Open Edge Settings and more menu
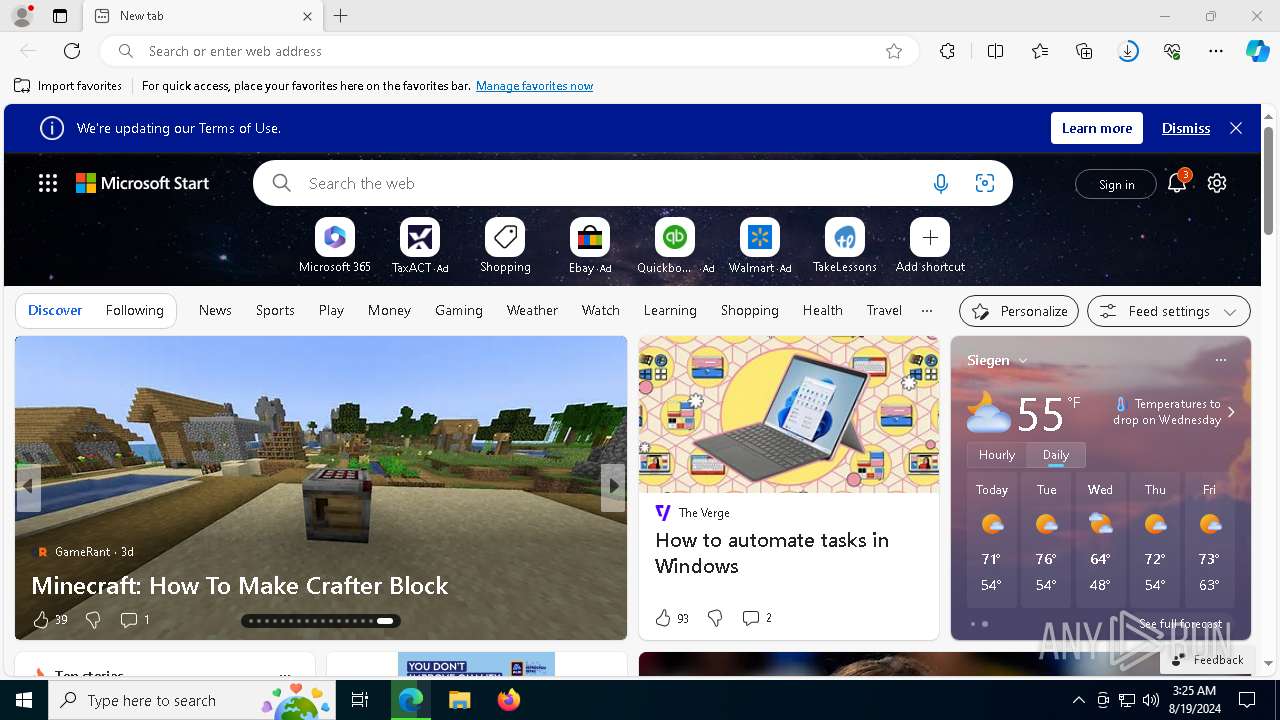Screen dimensions: 1280x720 [1216, 51]
